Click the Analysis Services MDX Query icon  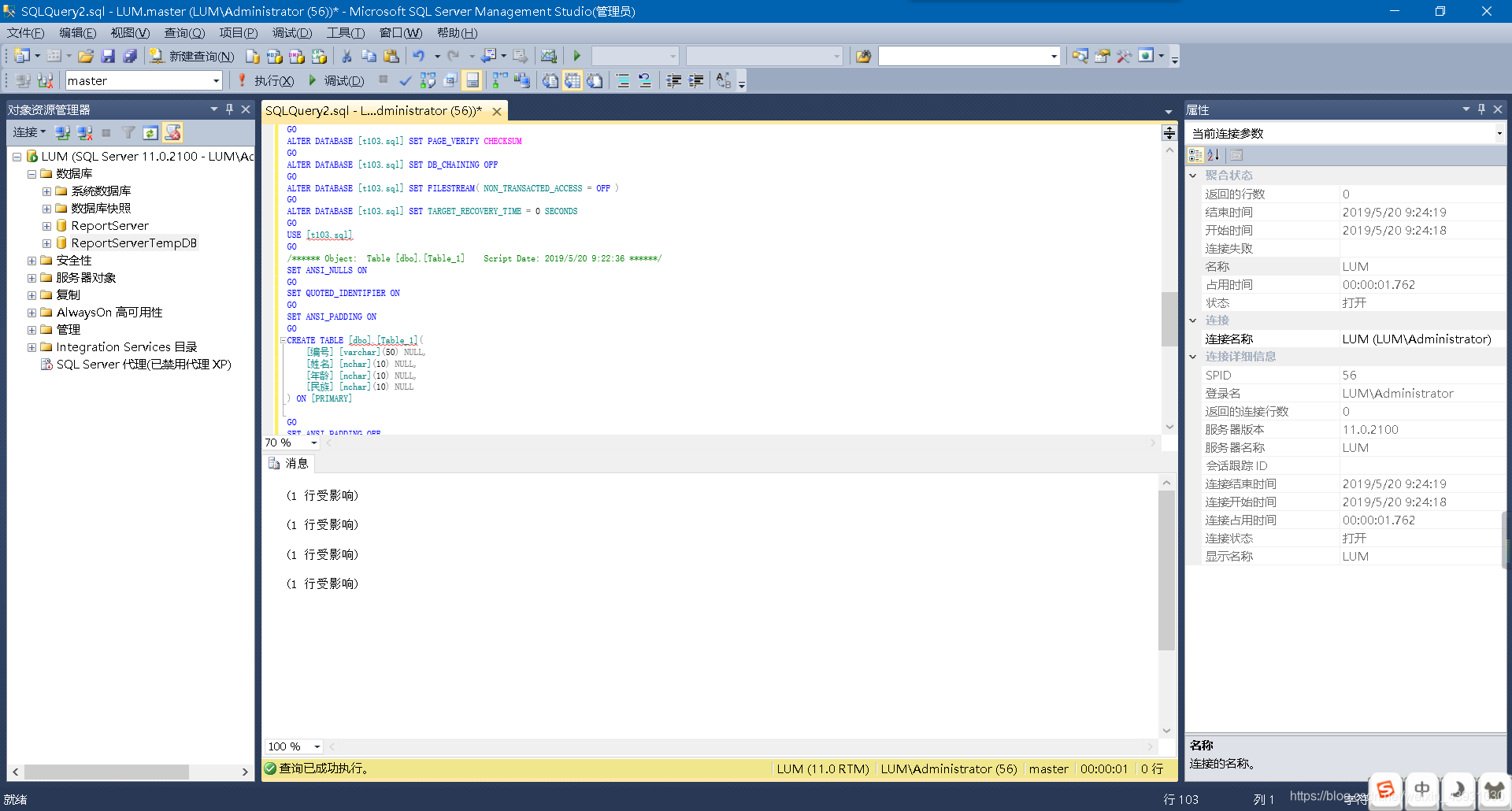point(275,56)
